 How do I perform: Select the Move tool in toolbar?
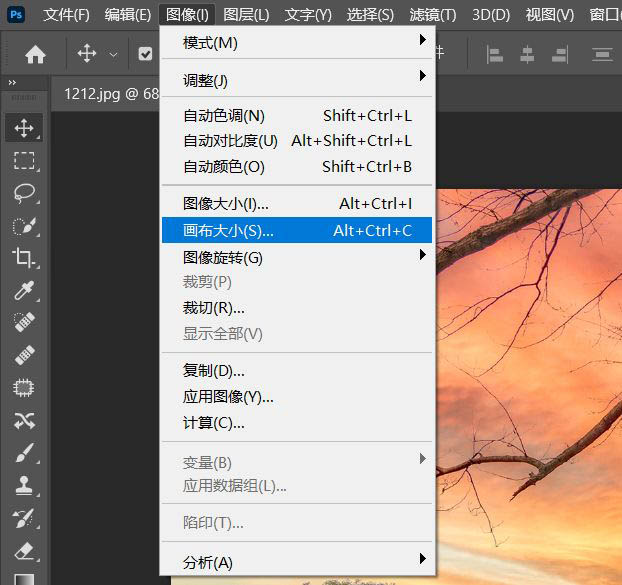[25, 127]
